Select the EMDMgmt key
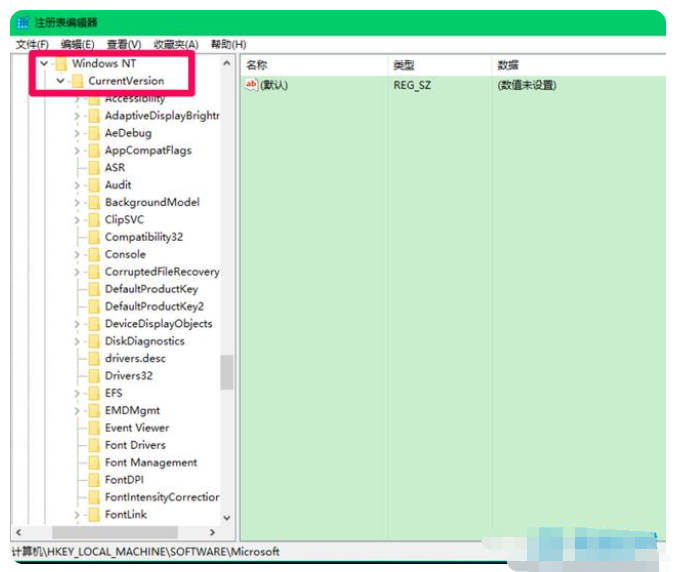The width and height of the screenshot is (678, 572). (x=132, y=410)
